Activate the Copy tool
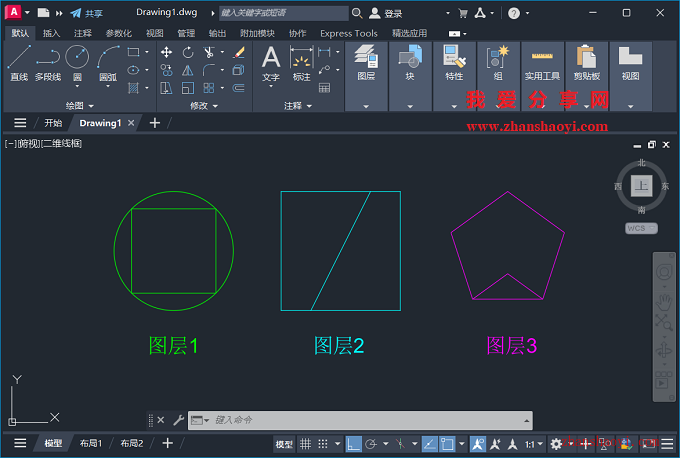680x458 pixels. click(x=166, y=70)
